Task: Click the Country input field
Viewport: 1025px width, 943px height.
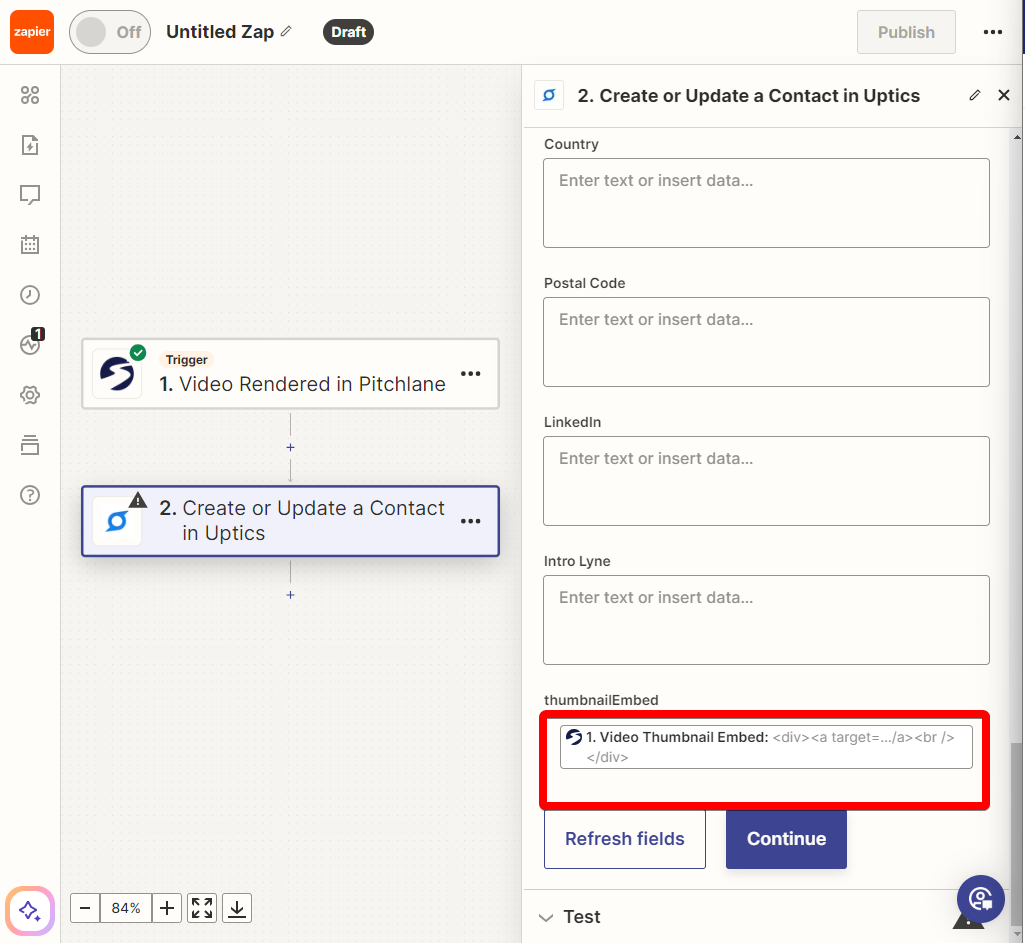Action: coord(766,203)
